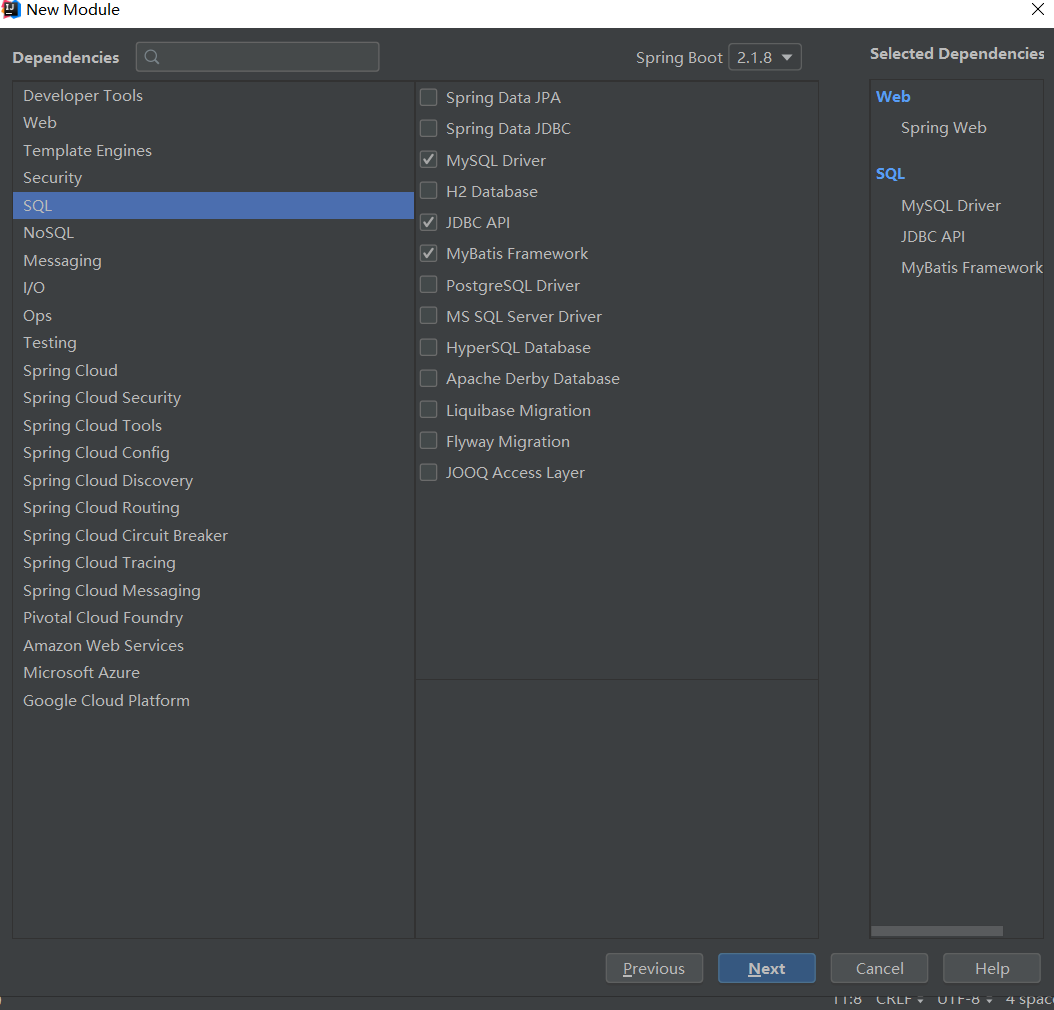This screenshot has height=1010, width=1054.
Task: Choose Spring Cloud Routing category
Action: (x=213, y=508)
